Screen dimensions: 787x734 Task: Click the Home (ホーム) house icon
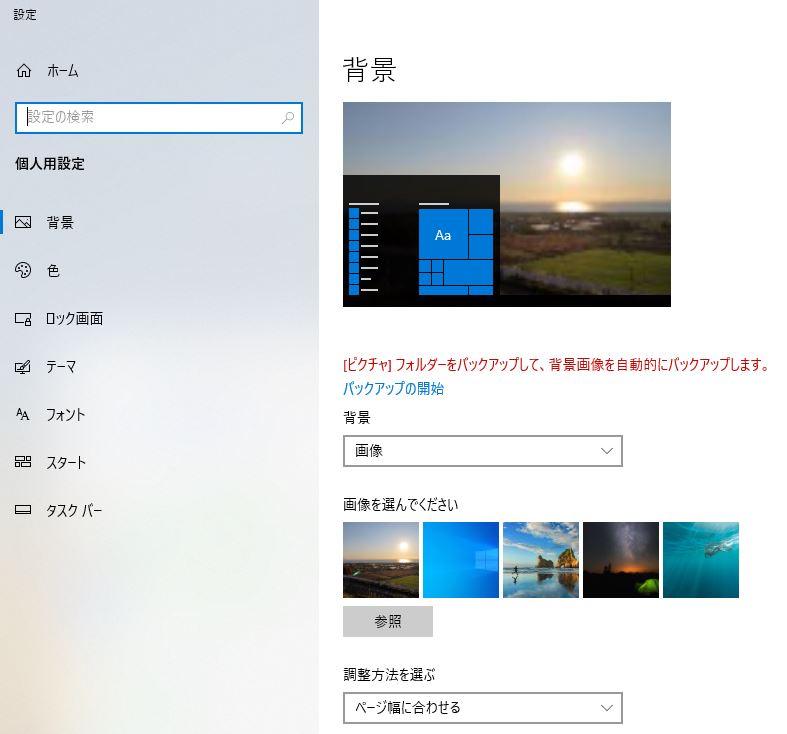(24, 71)
